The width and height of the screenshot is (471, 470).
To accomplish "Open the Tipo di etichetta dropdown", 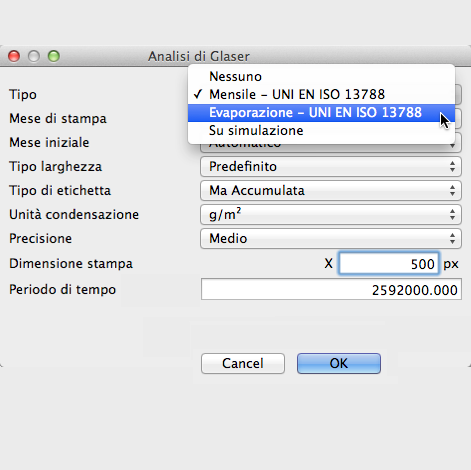I will (x=331, y=190).
